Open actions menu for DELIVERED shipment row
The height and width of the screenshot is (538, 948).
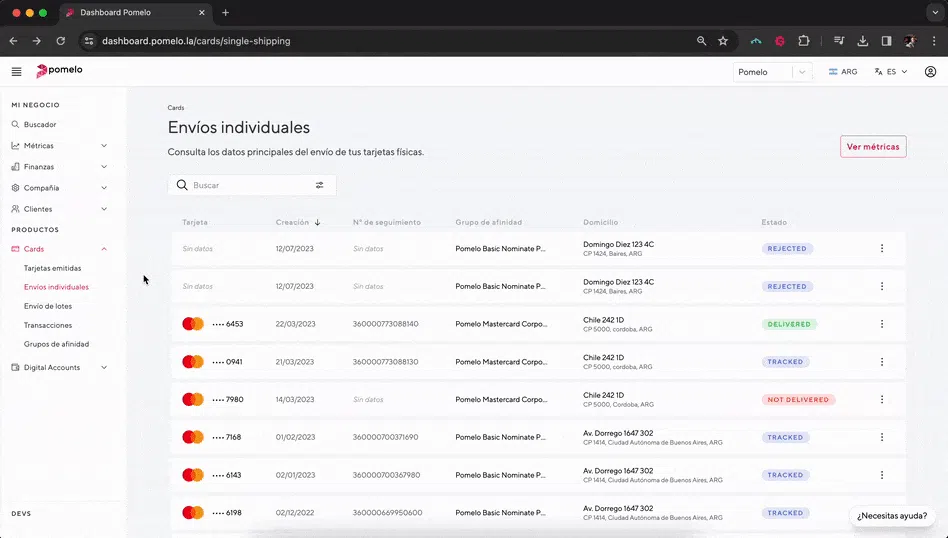(x=881, y=324)
